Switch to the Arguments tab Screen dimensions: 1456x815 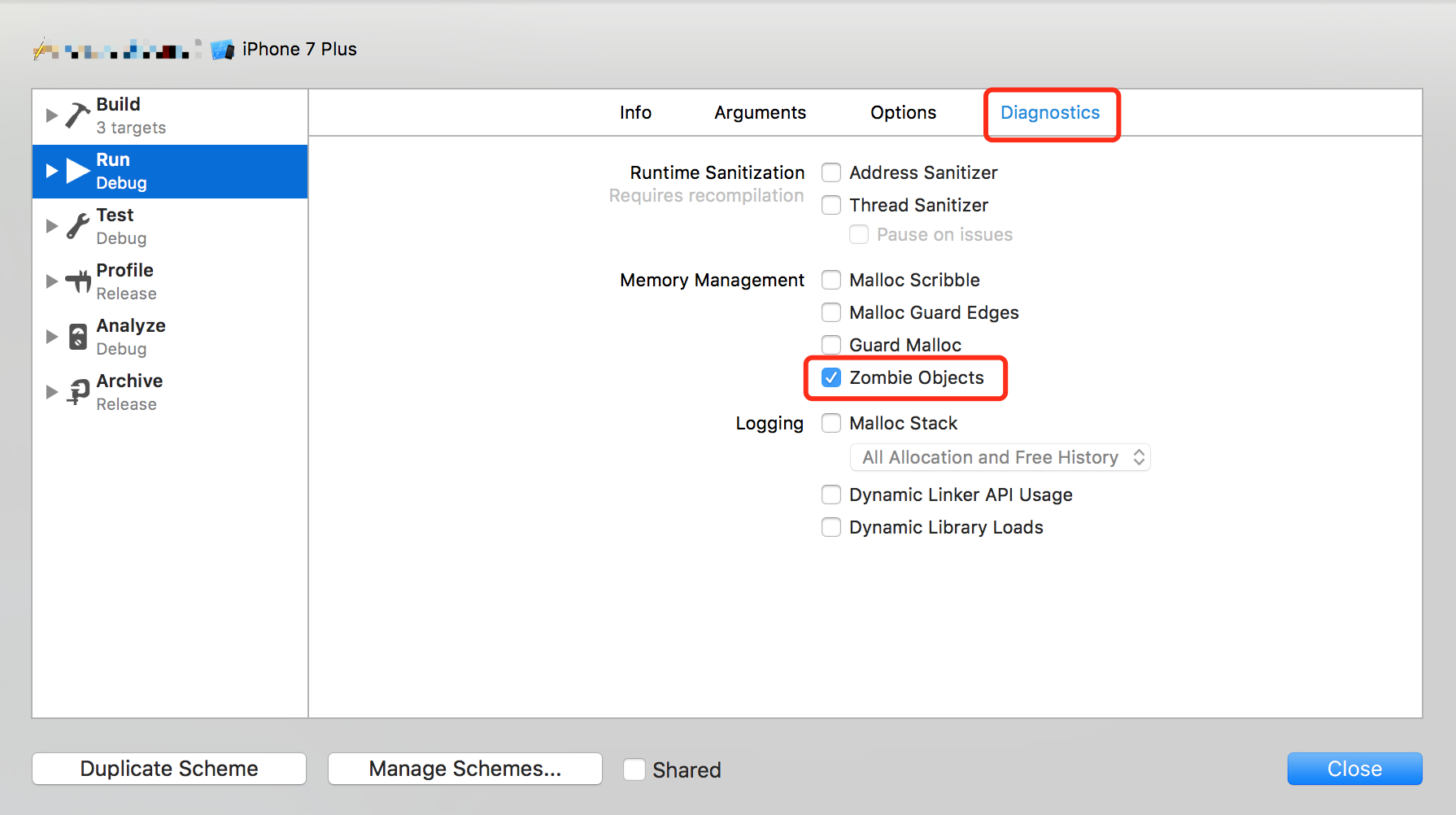(760, 112)
